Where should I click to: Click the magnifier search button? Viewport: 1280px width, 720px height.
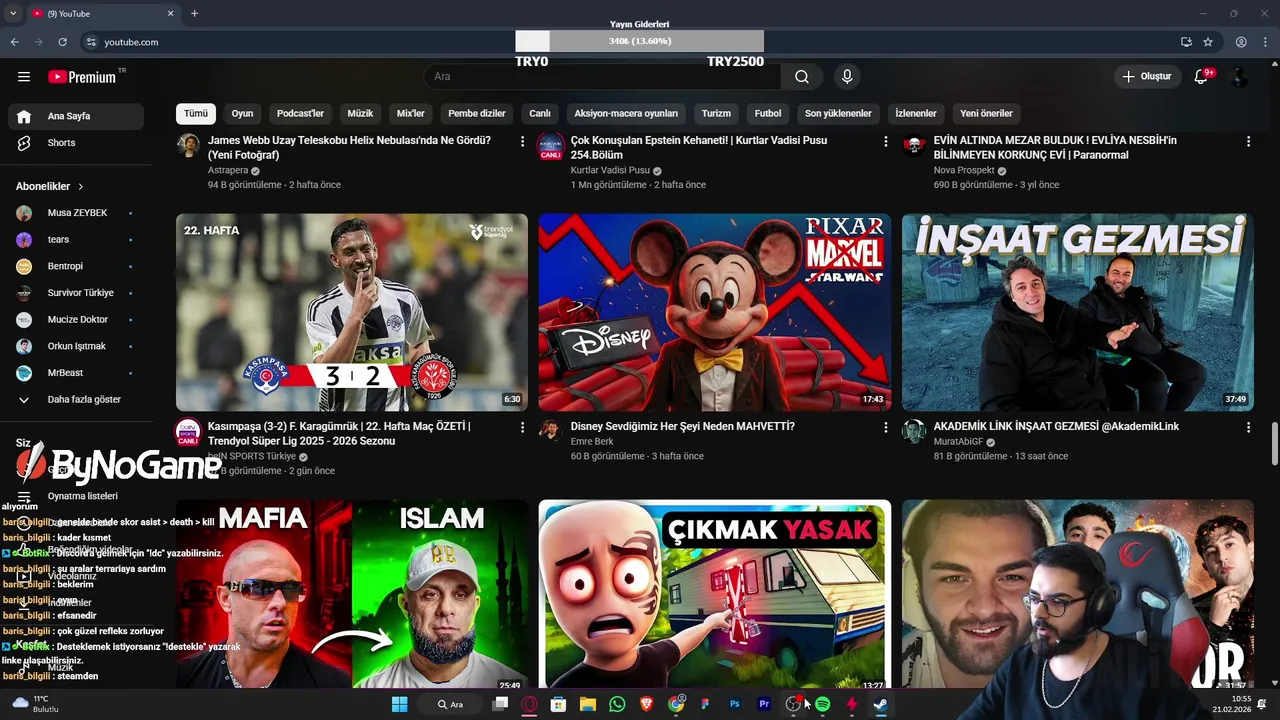point(802,77)
